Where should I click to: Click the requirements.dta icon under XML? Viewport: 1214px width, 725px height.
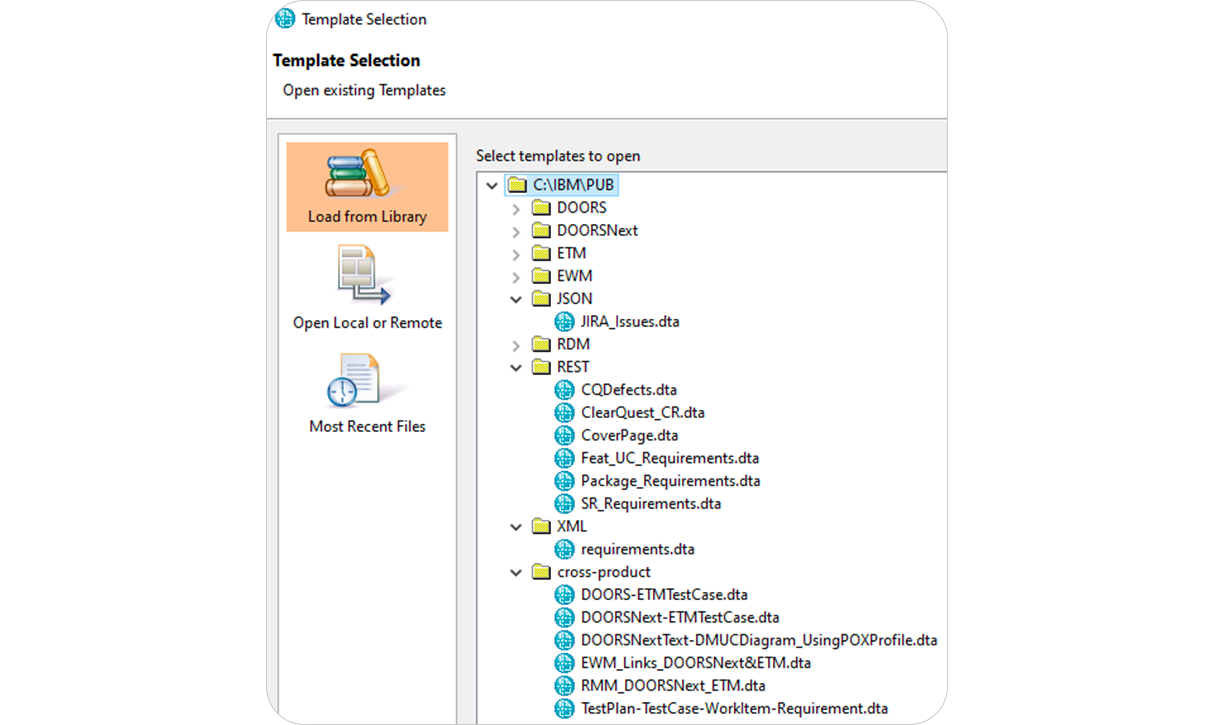click(x=564, y=549)
